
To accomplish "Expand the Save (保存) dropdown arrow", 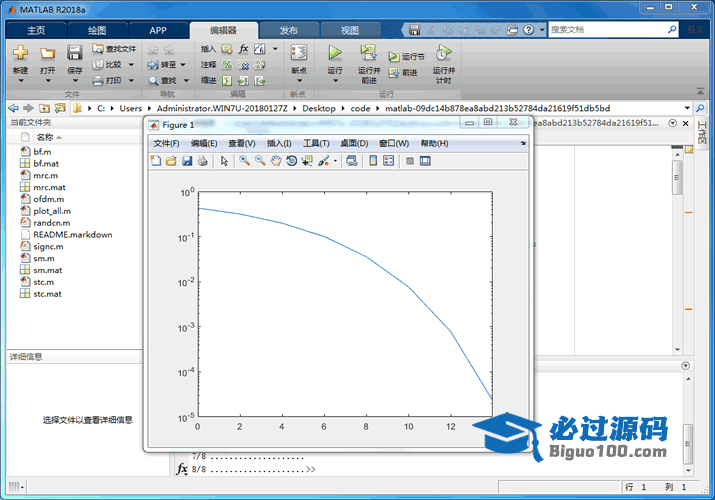I will 75,81.
